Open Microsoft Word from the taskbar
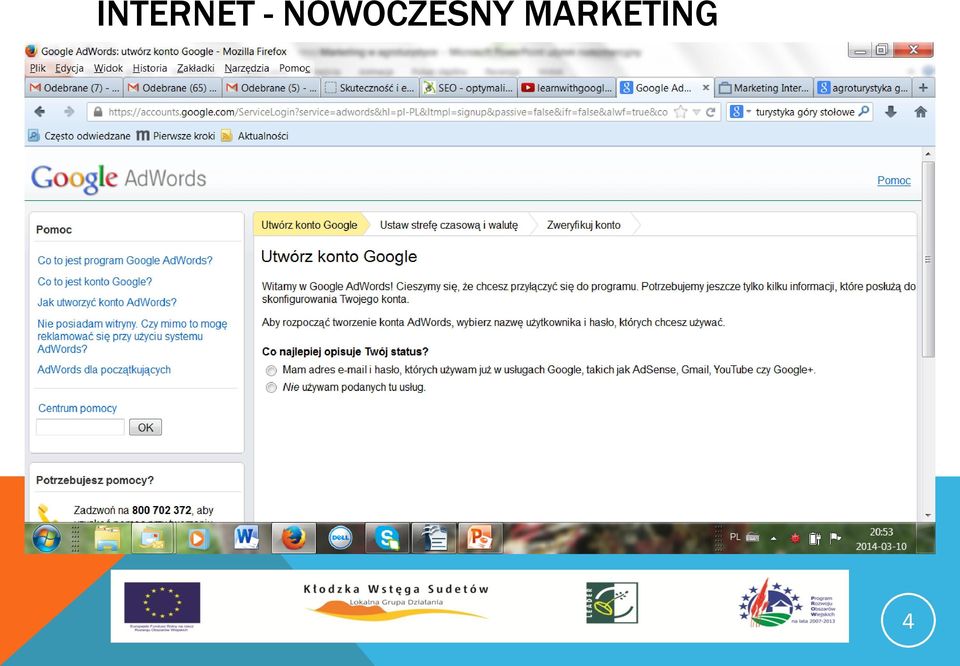 click(246, 539)
